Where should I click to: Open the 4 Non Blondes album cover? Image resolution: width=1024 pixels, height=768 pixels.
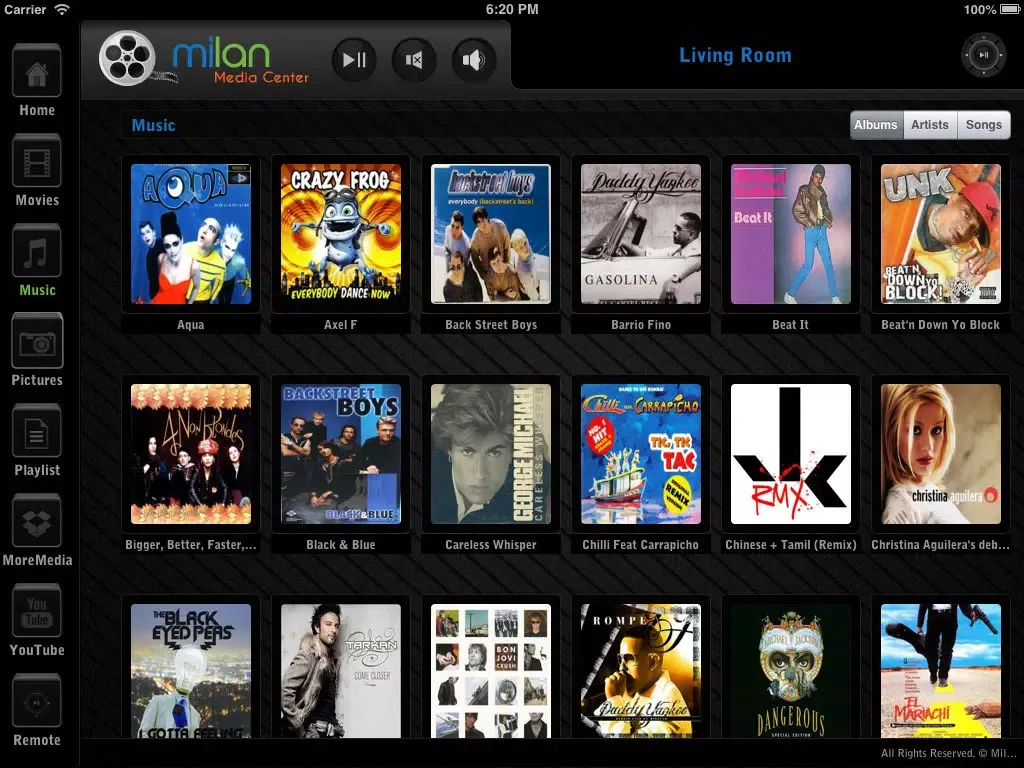(191, 454)
